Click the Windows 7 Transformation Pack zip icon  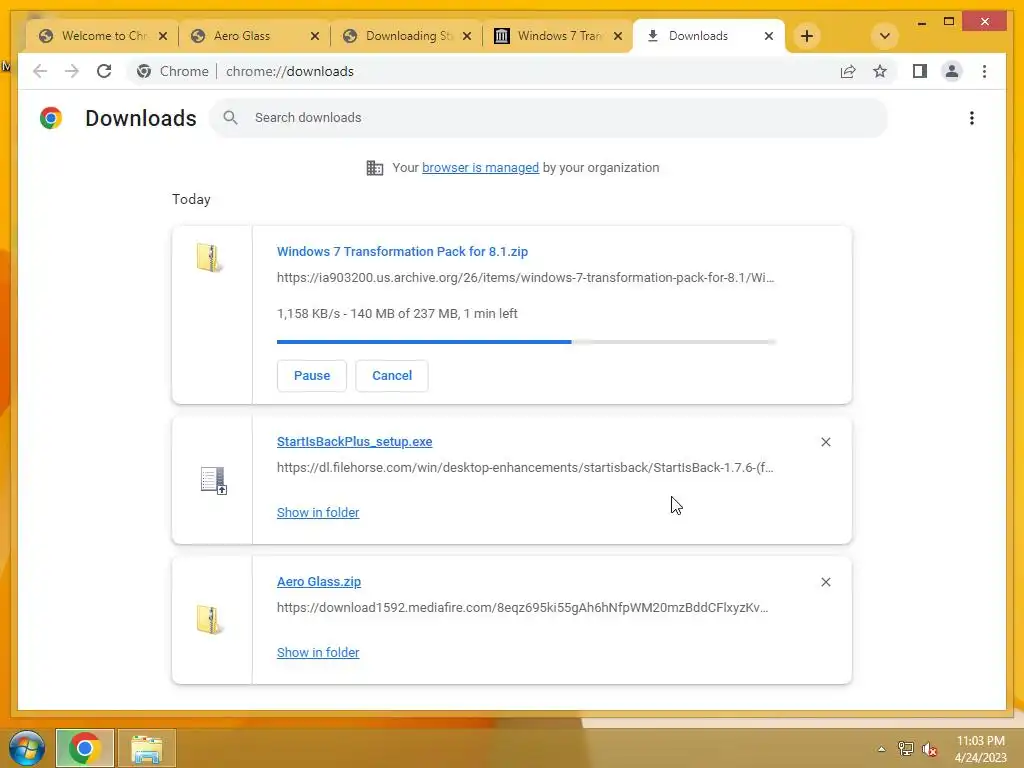[x=210, y=257]
